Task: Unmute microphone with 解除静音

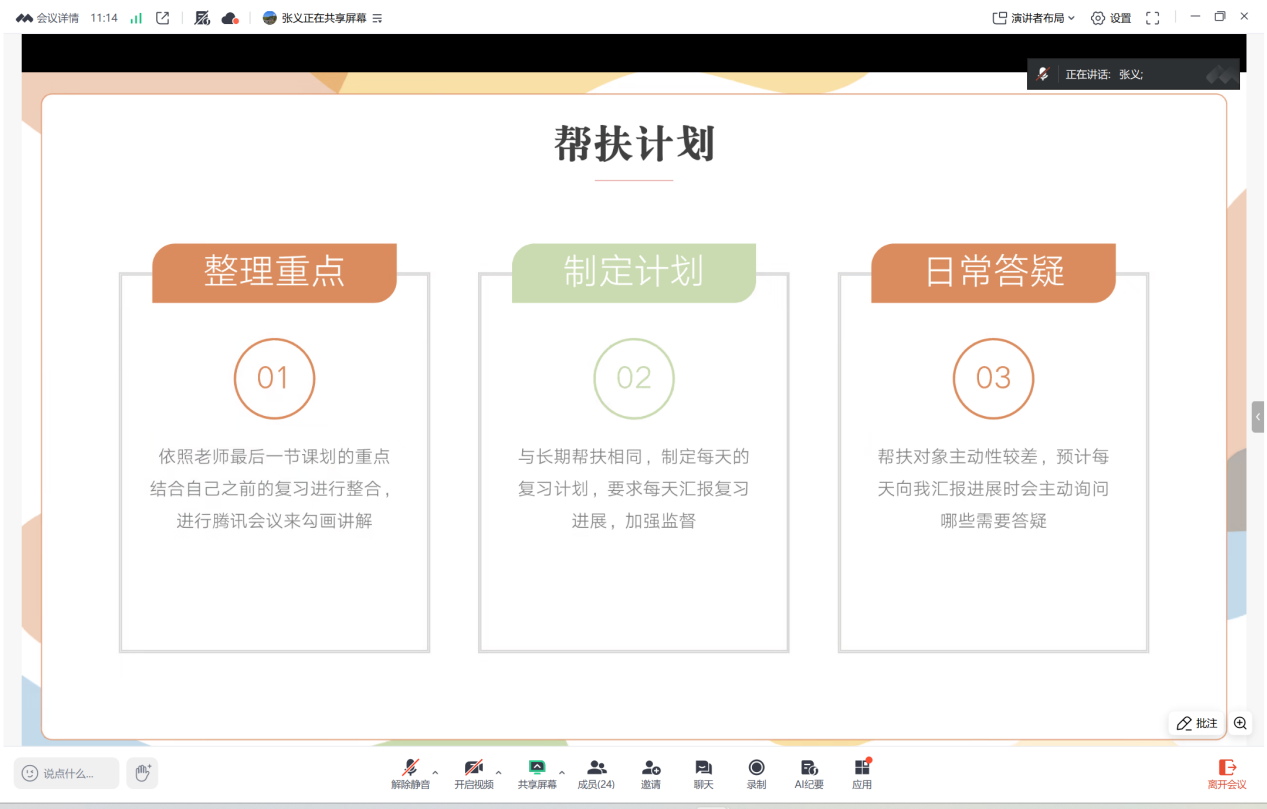Action: (x=410, y=773)
